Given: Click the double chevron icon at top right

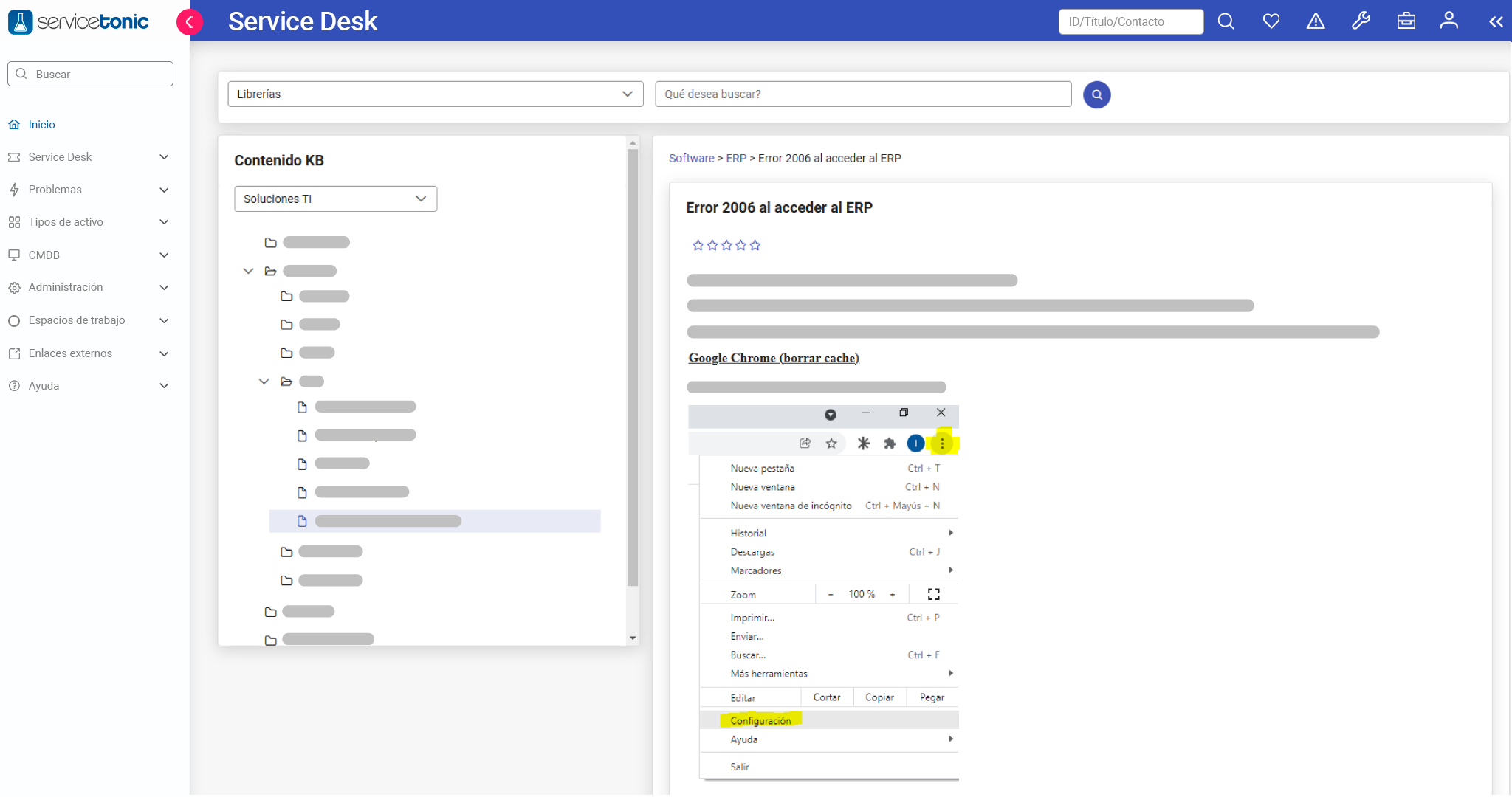Looking at the screenshot, I should click(x=1496, y=22).
